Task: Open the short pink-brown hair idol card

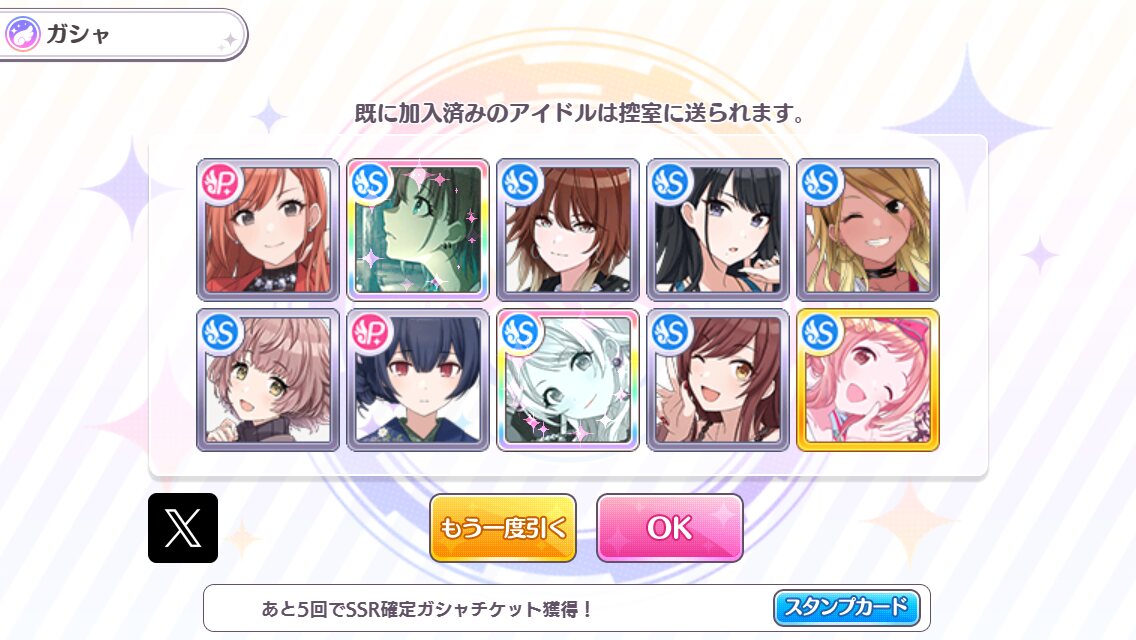Action: pos(268,380)
